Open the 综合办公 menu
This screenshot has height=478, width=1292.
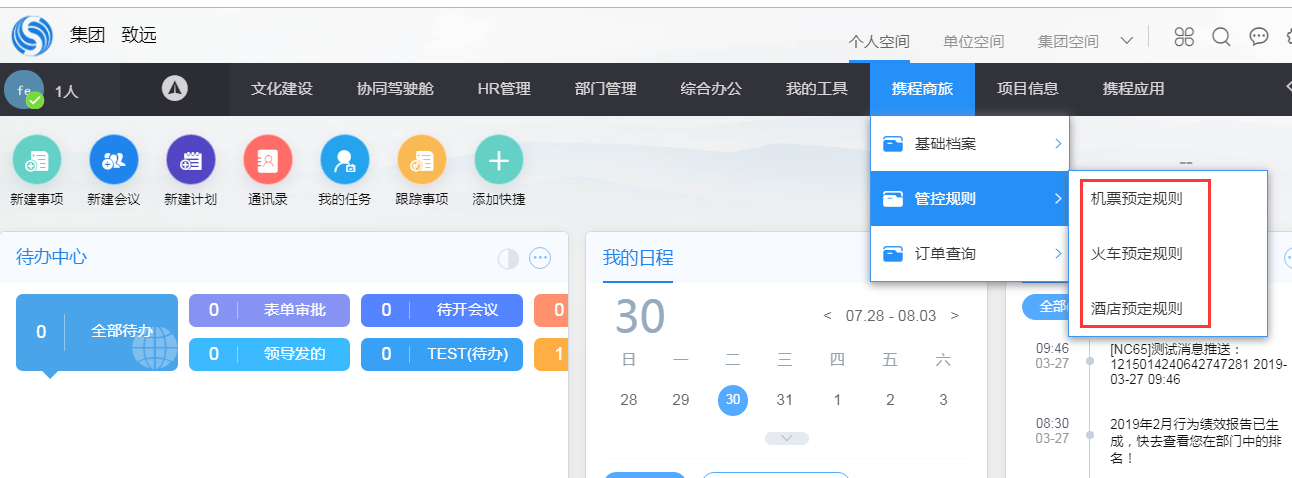(711, 89)
